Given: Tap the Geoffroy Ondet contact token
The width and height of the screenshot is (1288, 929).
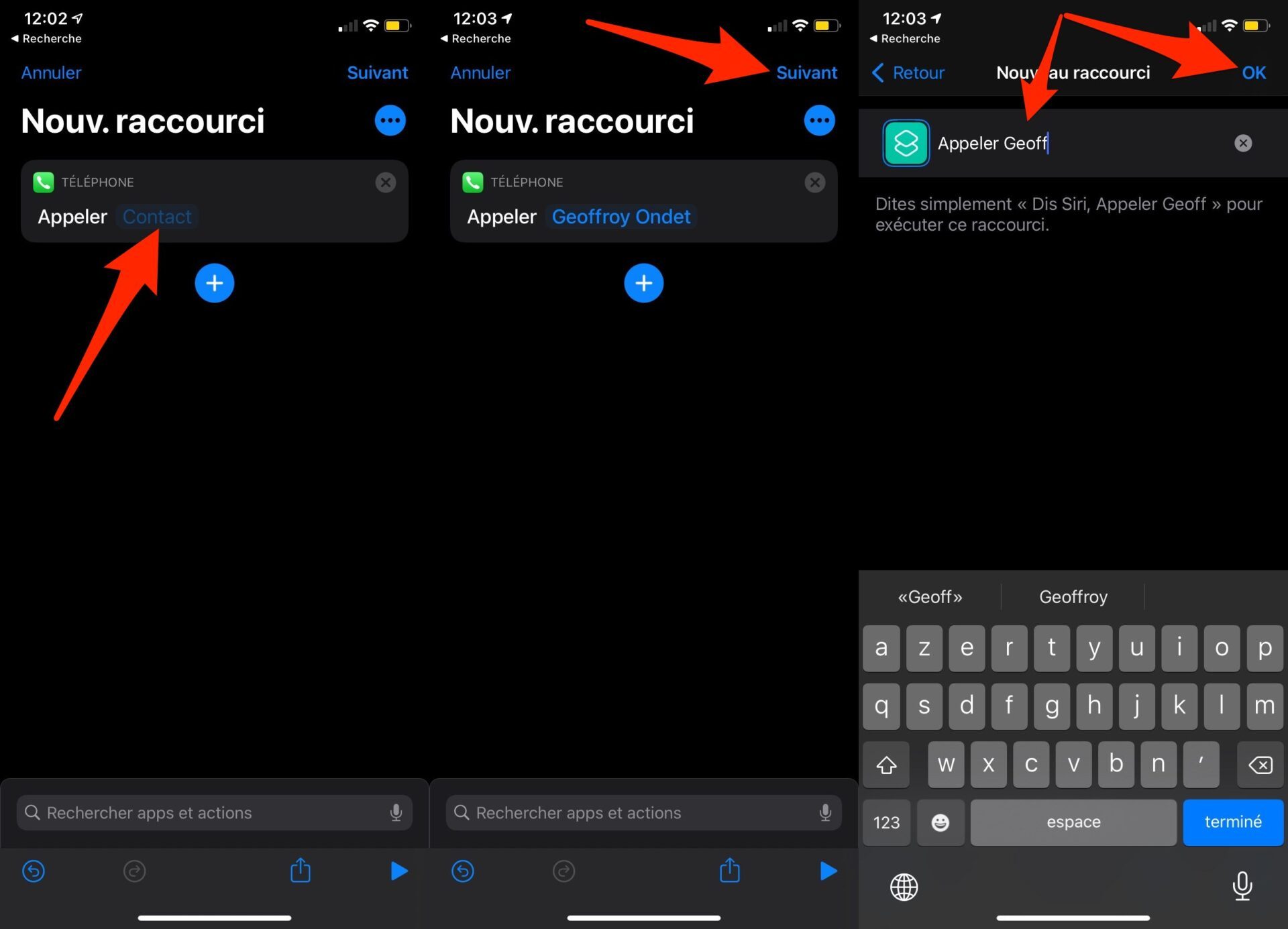Looking at the screenshot, I should [621, 217].
